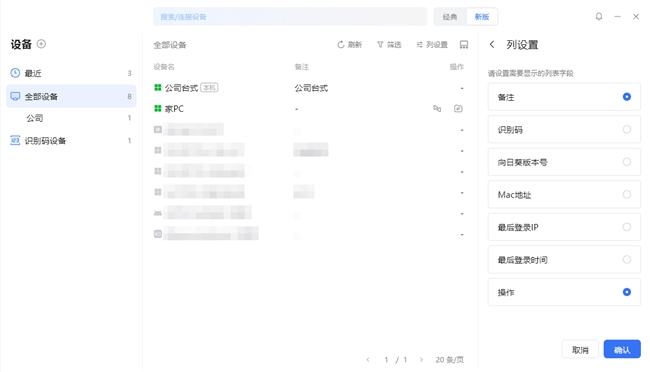Disable the 备注 column option
The height and width of the screenshot is (372, 650).
[x=564, y=97]
